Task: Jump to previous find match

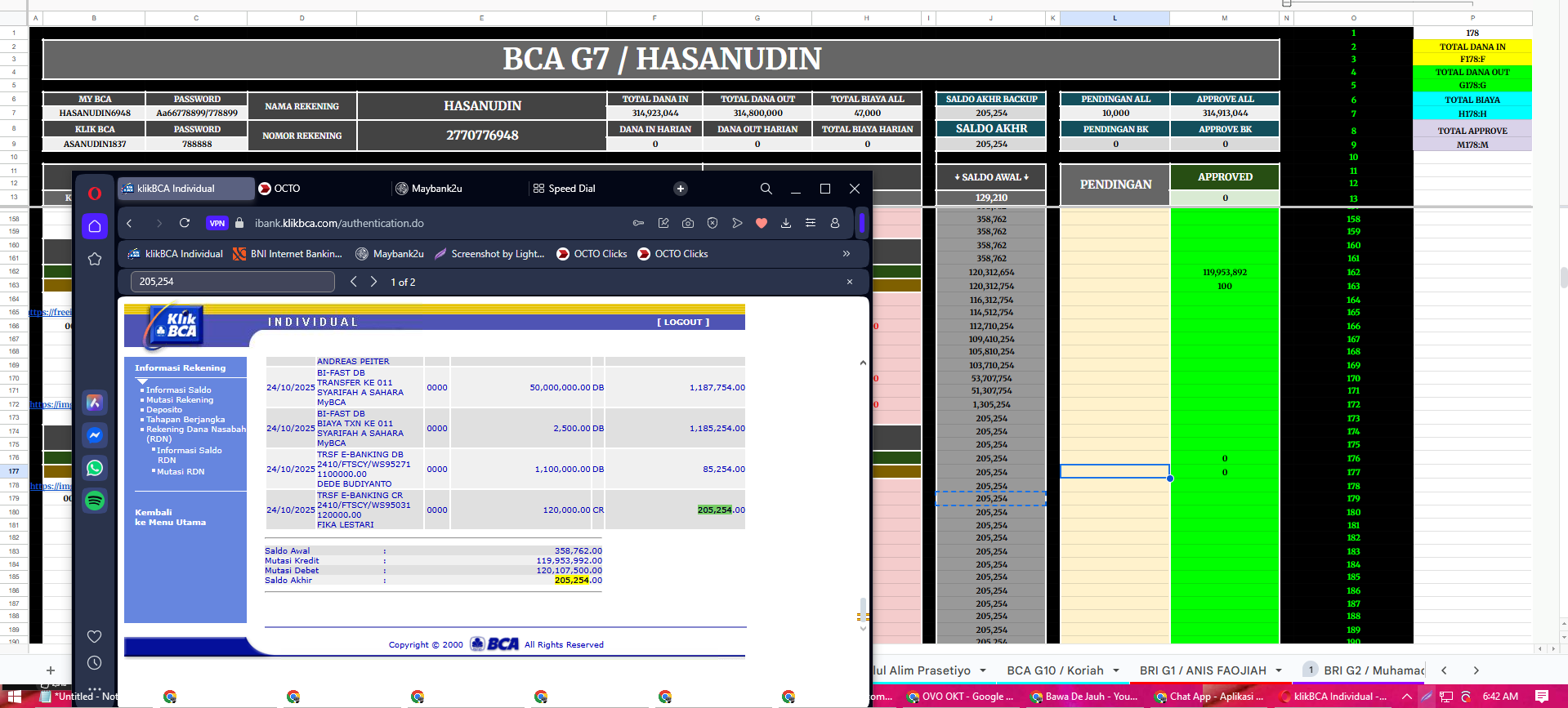Action: 354,282
